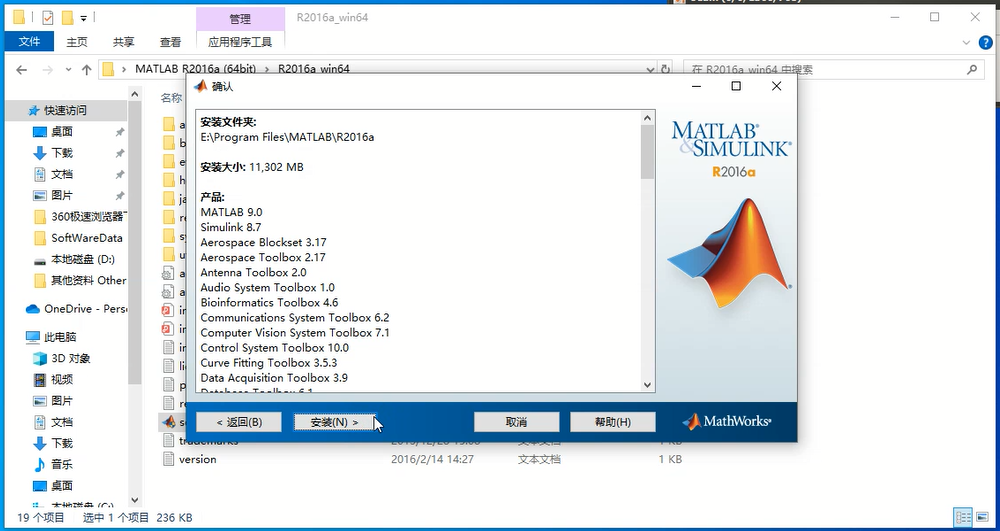Click product list scroll down arrow

point(648,385)
